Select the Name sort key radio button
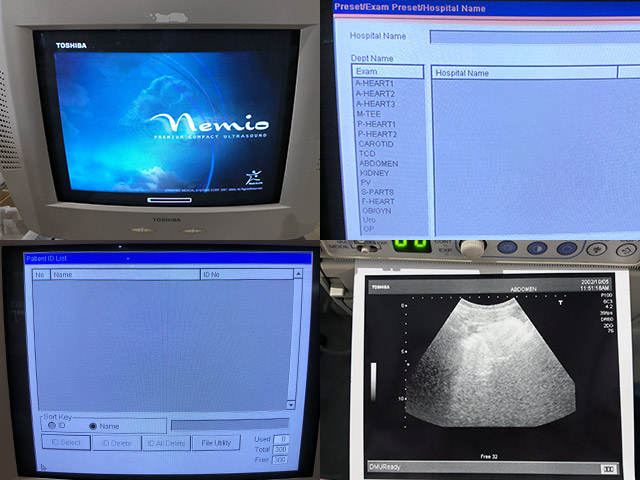The image size is (640, 480). coord(93,426)
